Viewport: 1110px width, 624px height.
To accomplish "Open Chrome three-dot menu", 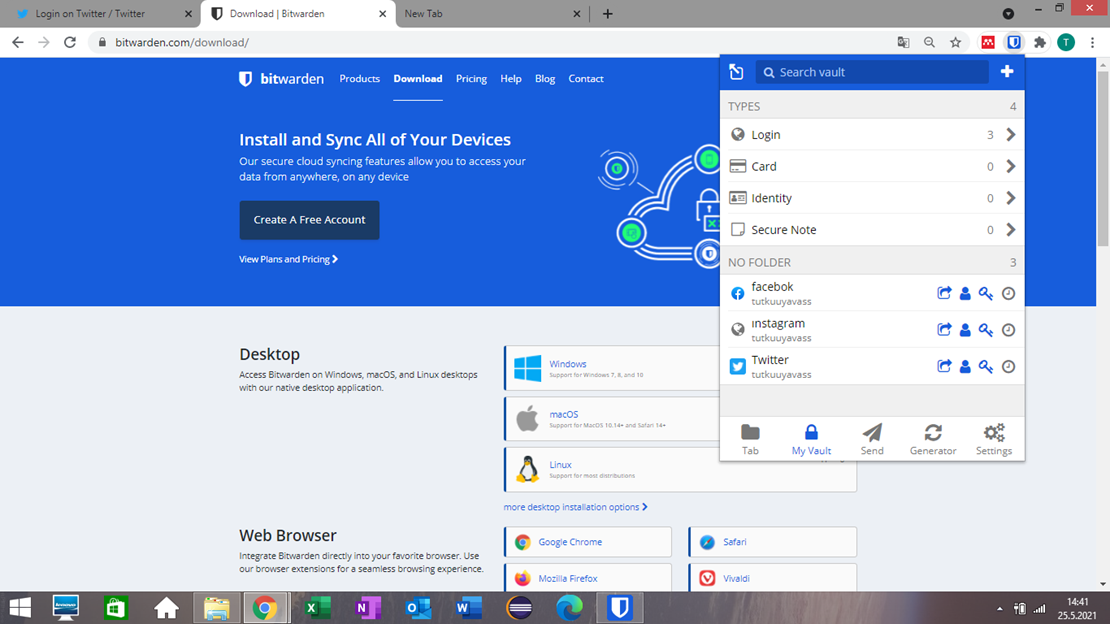I will coord(1092,42).
